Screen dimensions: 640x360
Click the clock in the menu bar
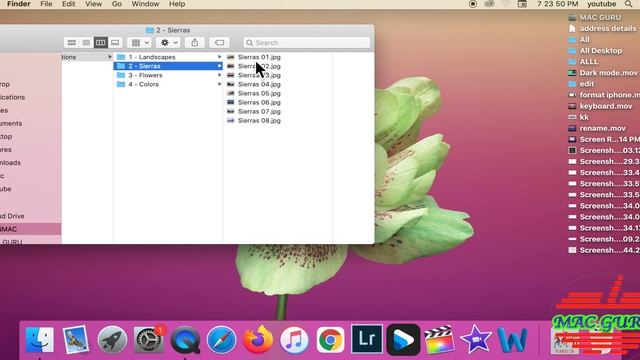coord(558,4)
